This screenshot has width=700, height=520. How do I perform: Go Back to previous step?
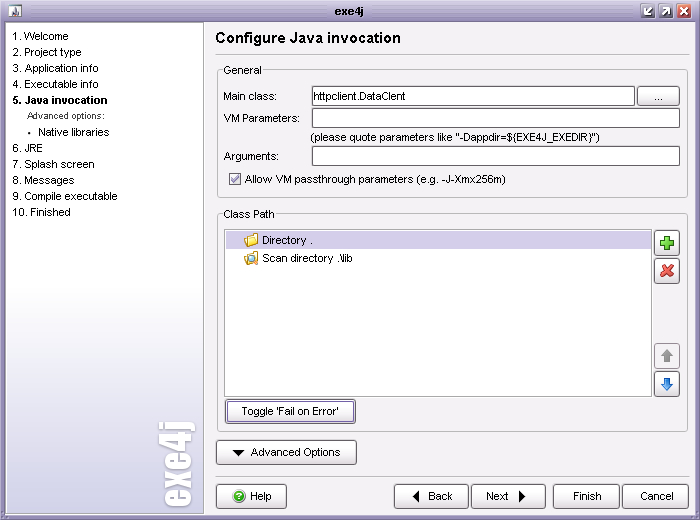431,496
